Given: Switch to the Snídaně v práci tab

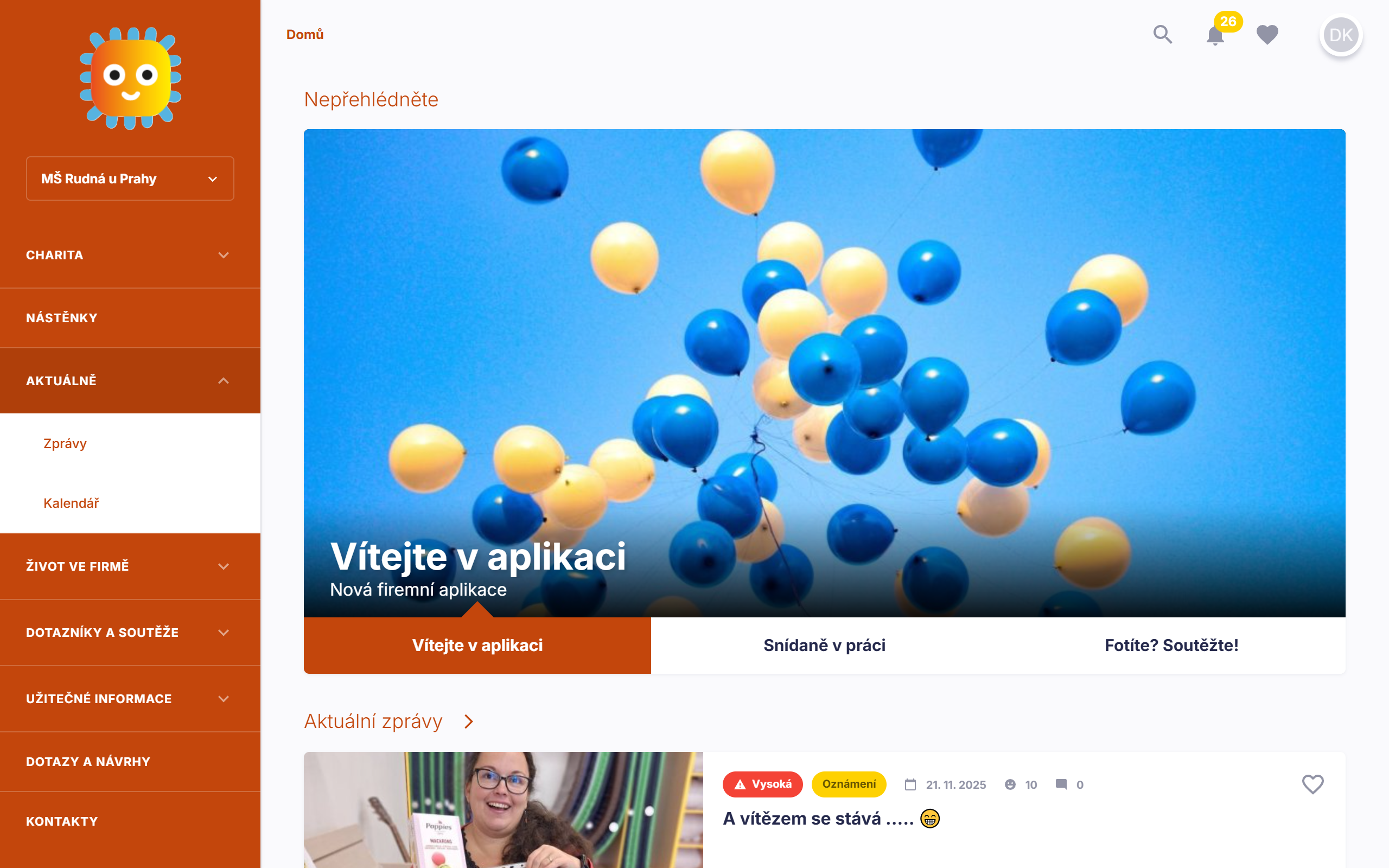Looking at the screenshot, I should point(824,645).
